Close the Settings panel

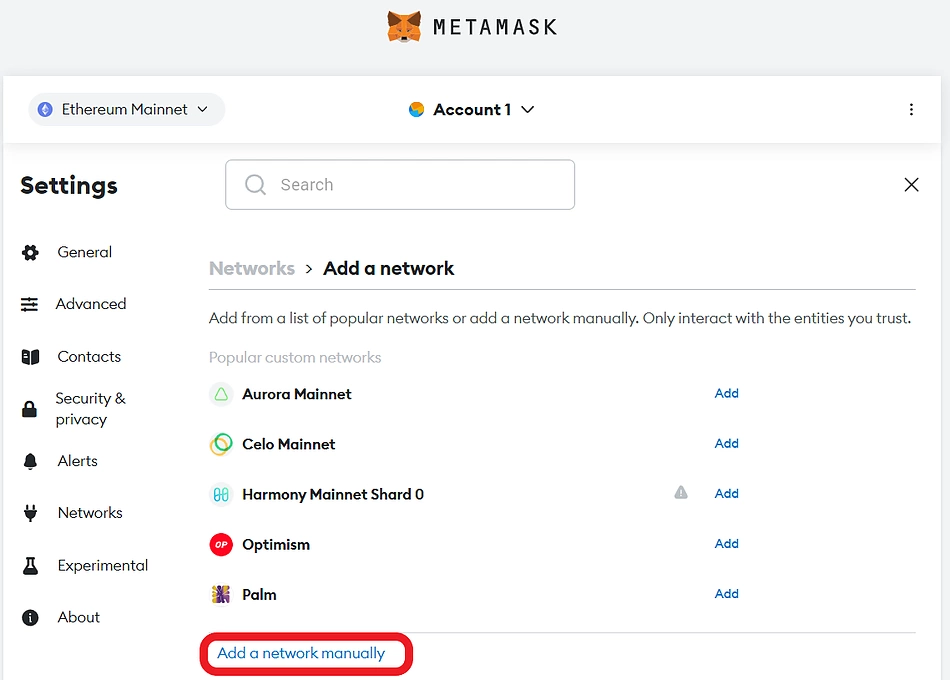911,185
